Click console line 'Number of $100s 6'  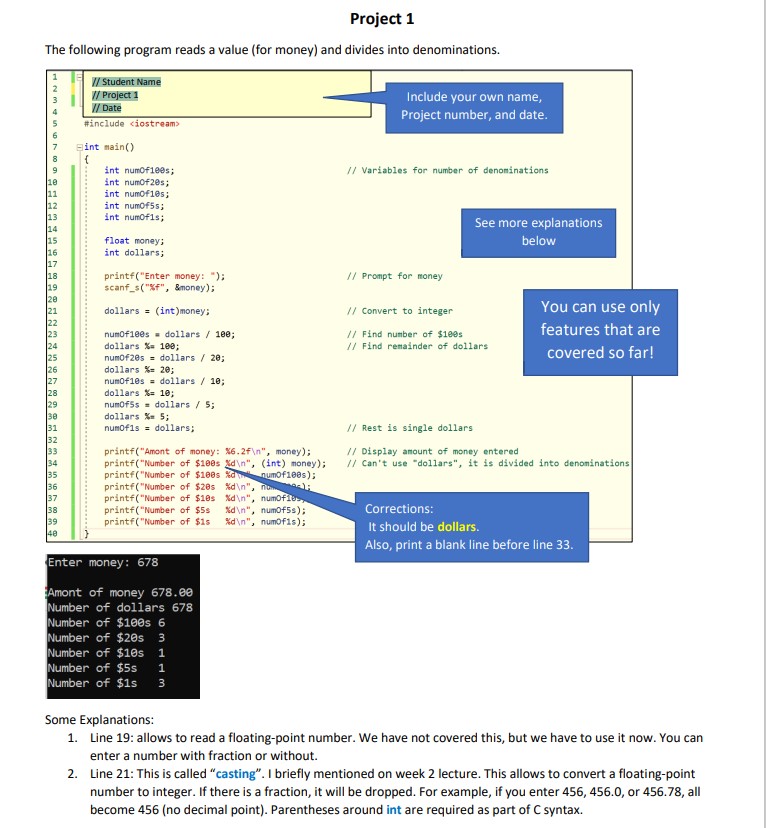[x=107, y=623]
